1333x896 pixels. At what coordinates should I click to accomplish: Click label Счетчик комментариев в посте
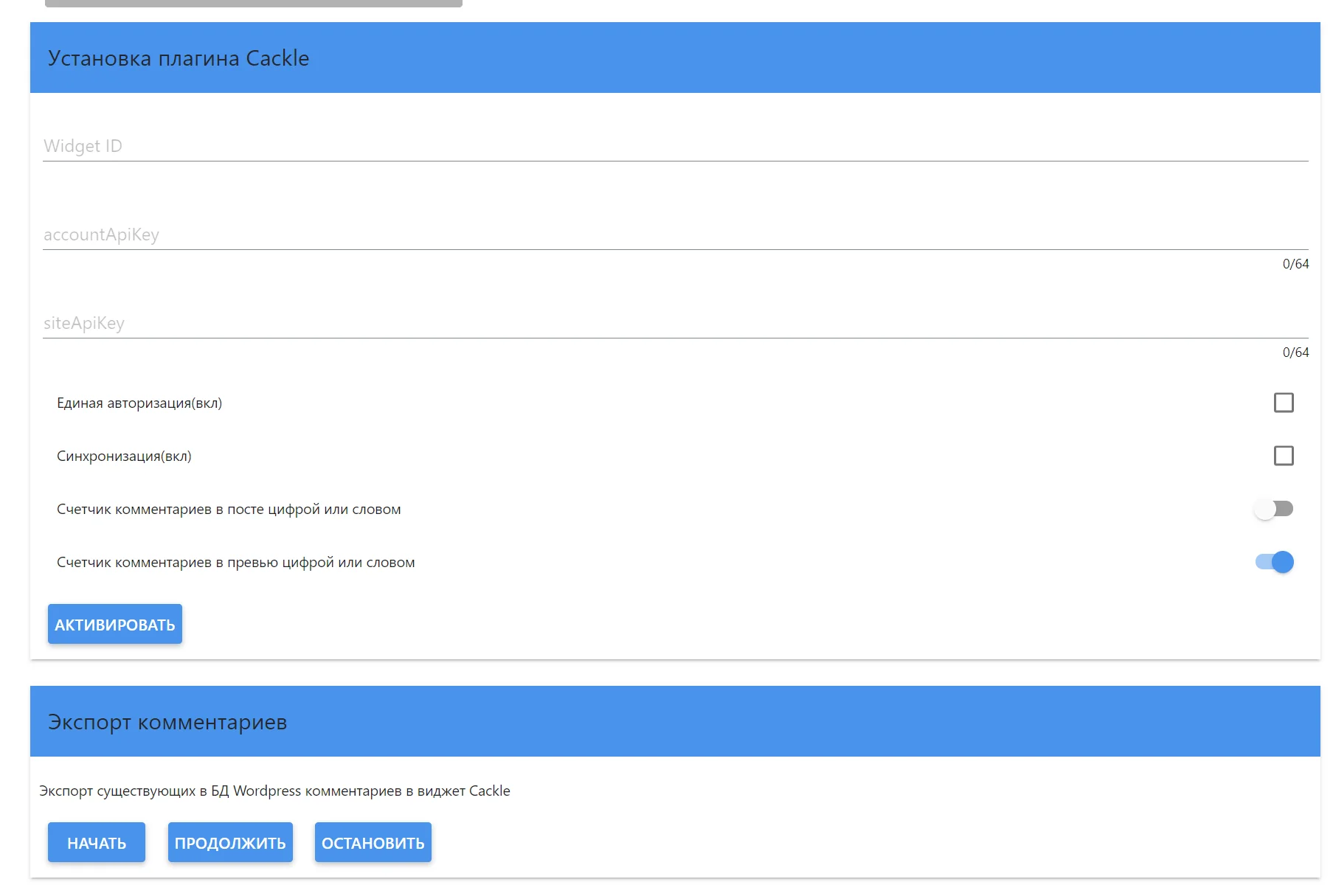click(229, 510)
